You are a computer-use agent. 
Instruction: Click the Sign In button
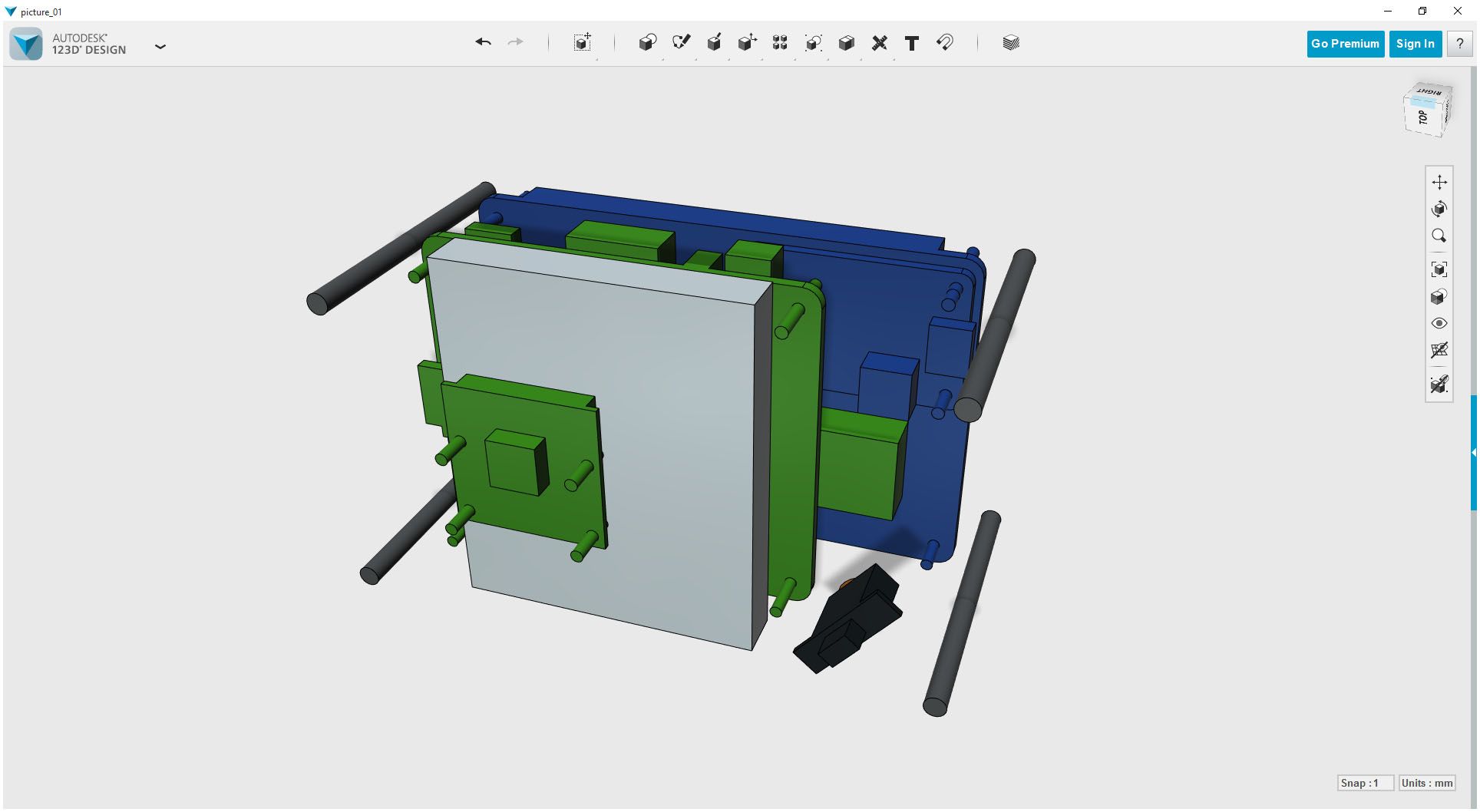click(x=1415, y=44)
